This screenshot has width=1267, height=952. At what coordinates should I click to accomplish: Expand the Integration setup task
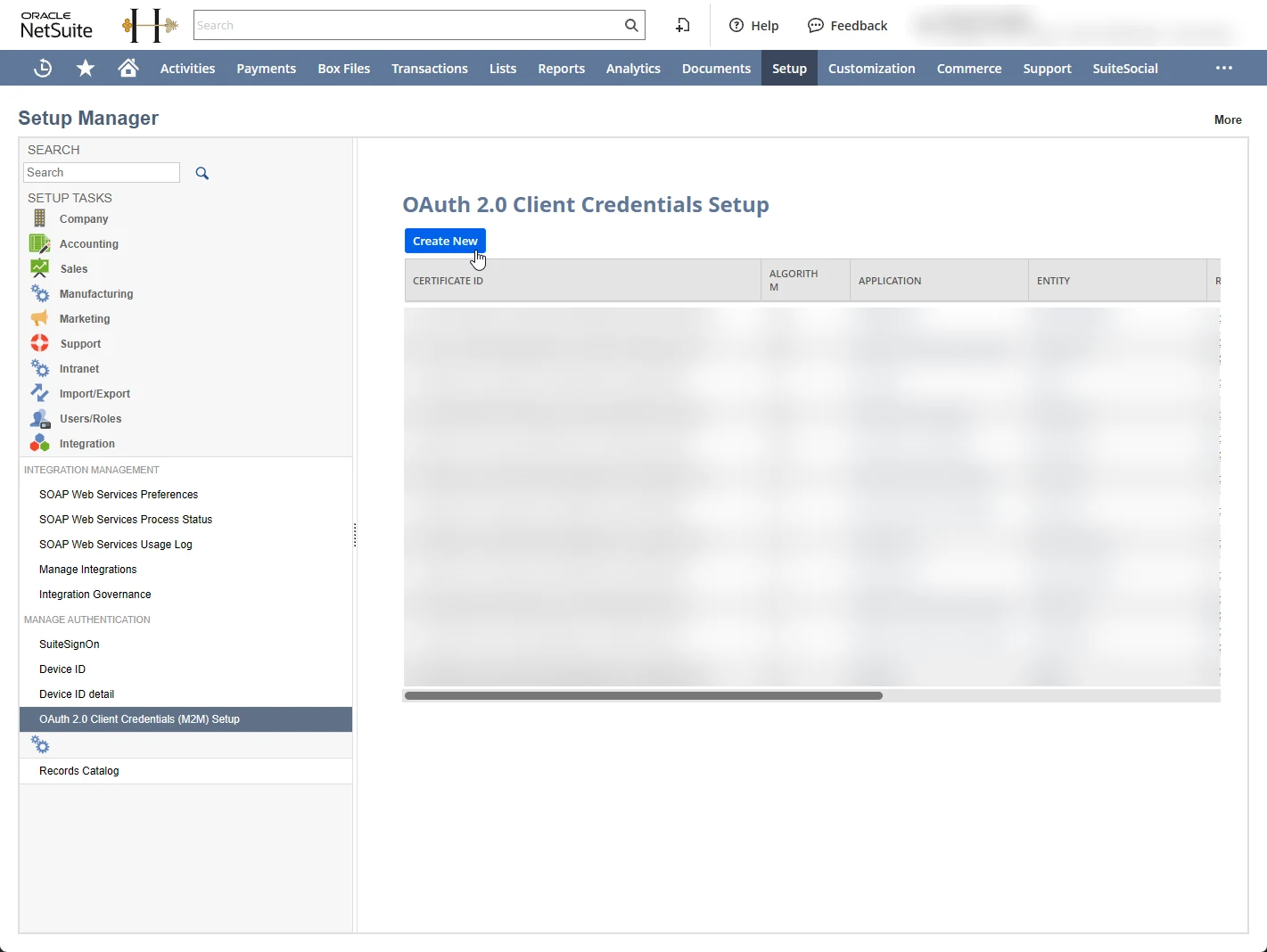(x=87, y=444)
